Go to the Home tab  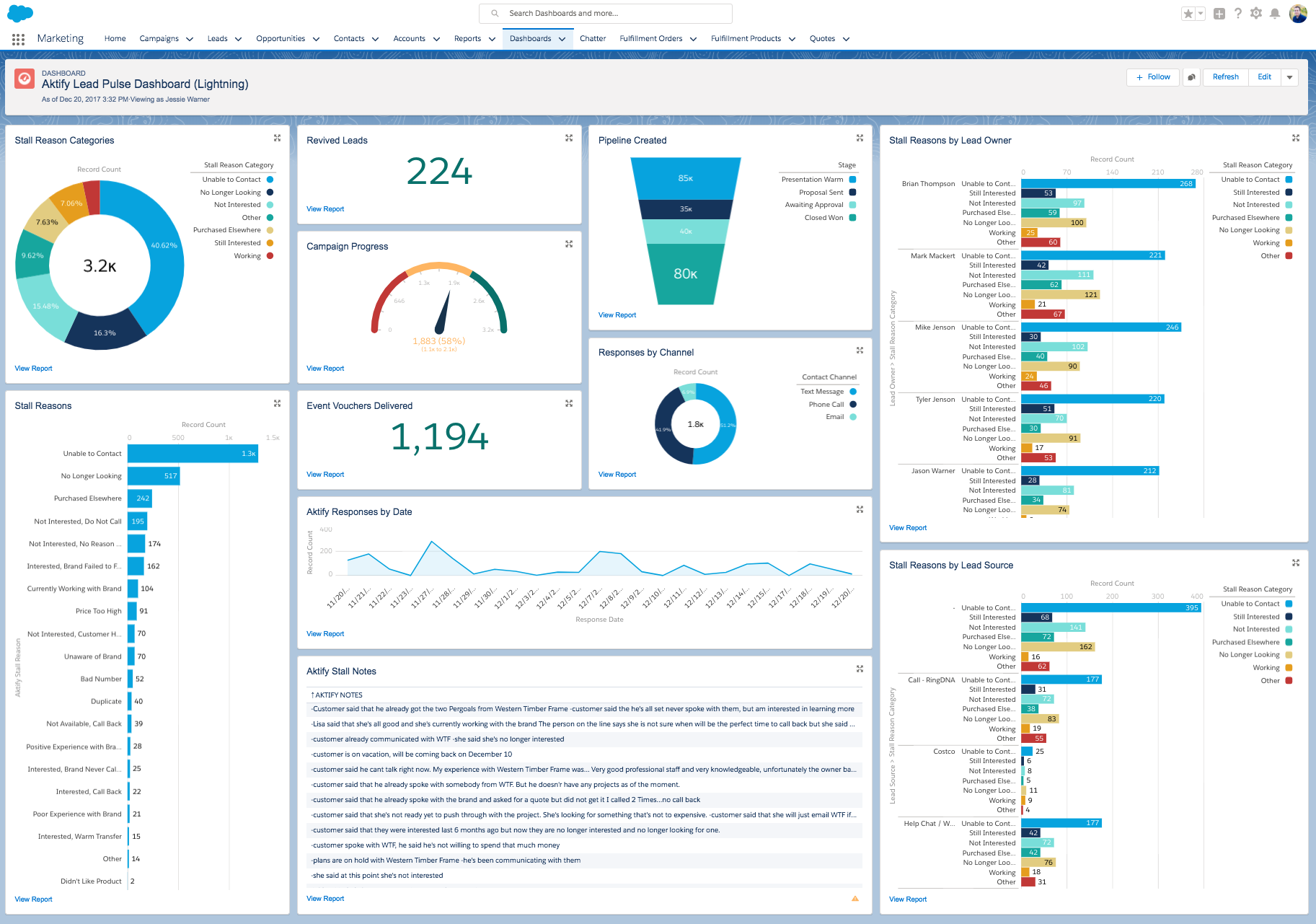pos(115,39)
